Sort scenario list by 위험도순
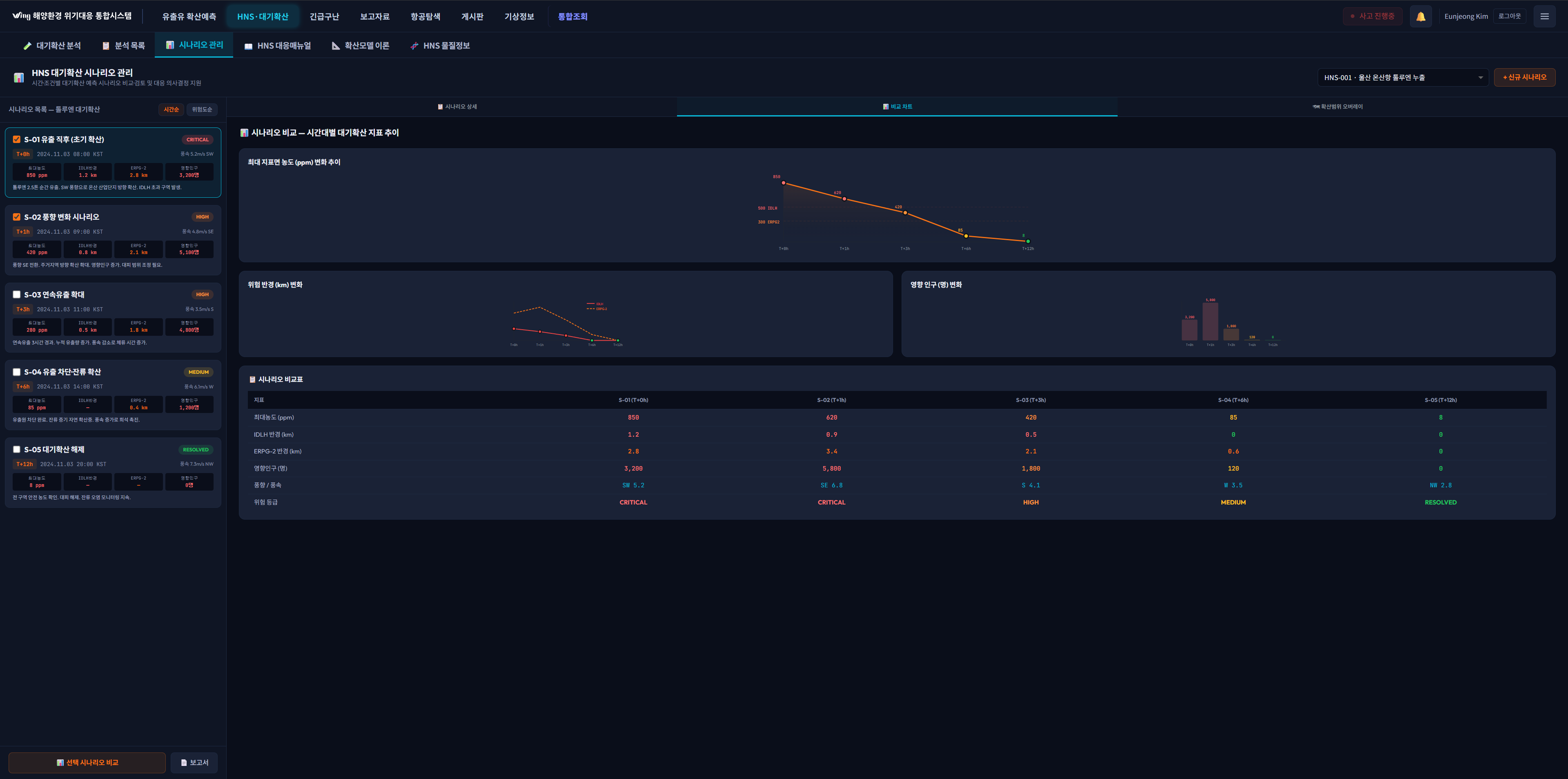1568x779 pixels. 201,109
